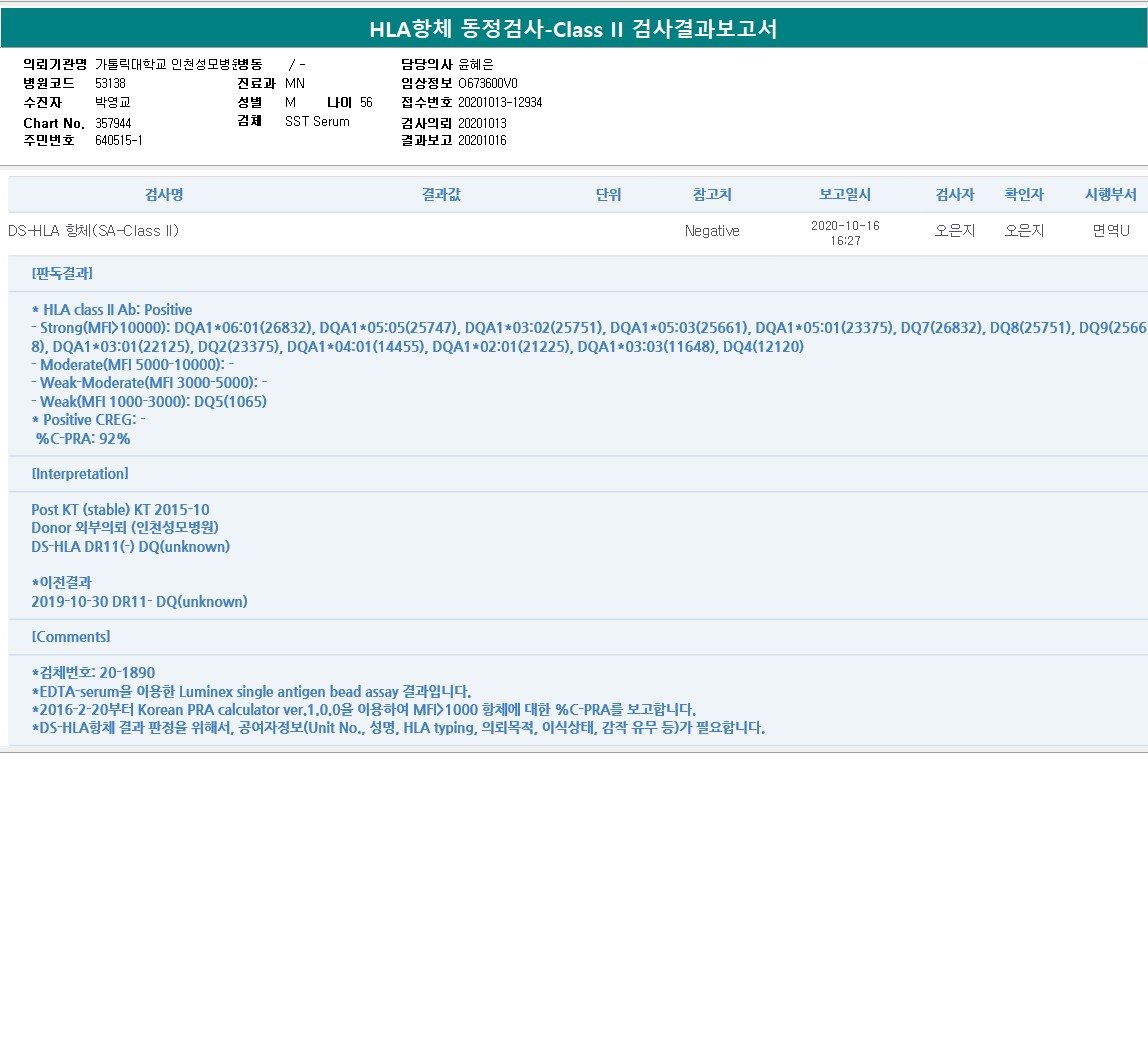This screenshot has height=1040, width=1148.
Task: Select hospital code value 53138
Action: pos(111,83)
